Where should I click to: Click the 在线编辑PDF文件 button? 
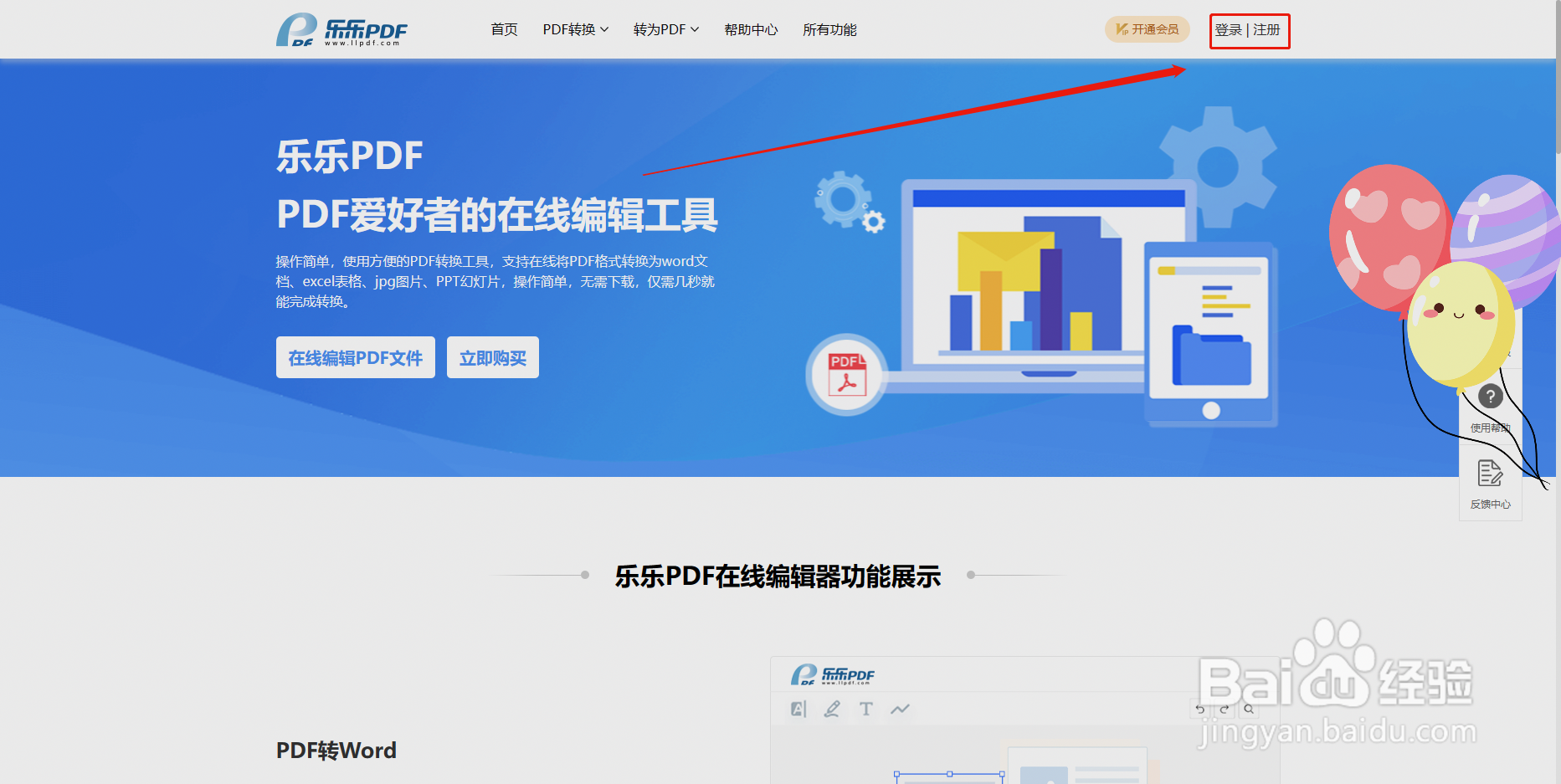pyautogui.click(x=356, y=357)
